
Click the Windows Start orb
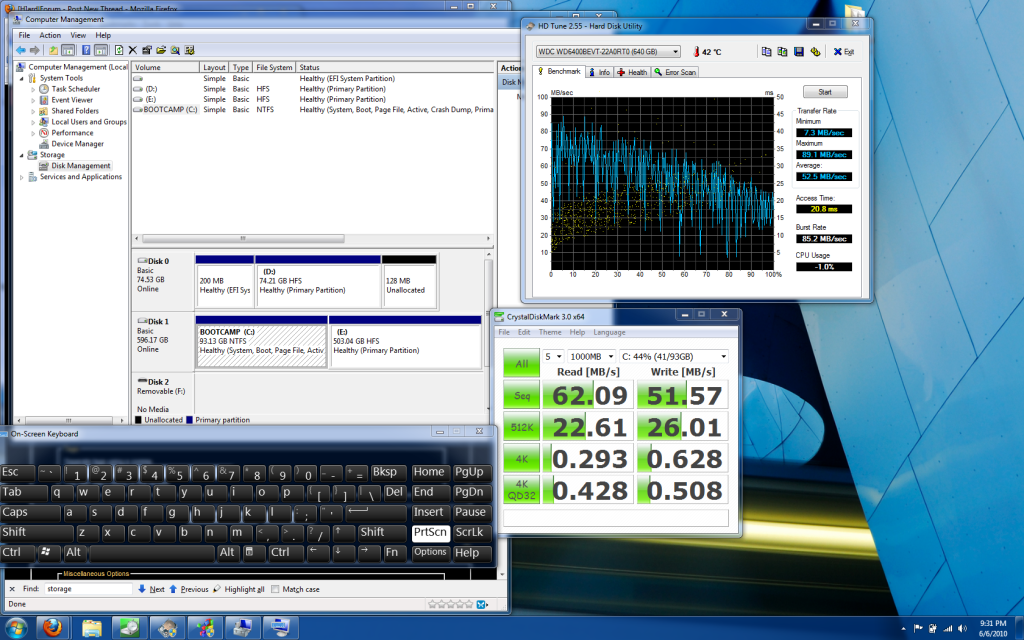click(x=16, y=628)
